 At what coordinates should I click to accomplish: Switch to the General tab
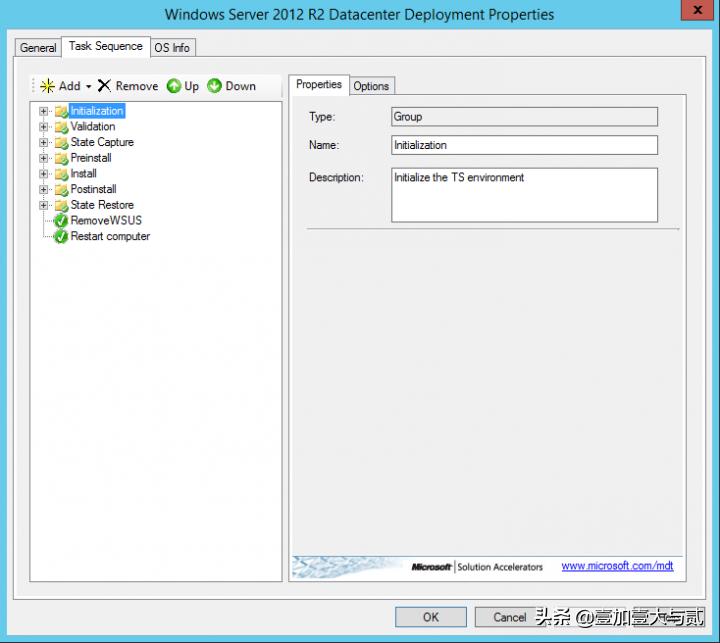38,48
